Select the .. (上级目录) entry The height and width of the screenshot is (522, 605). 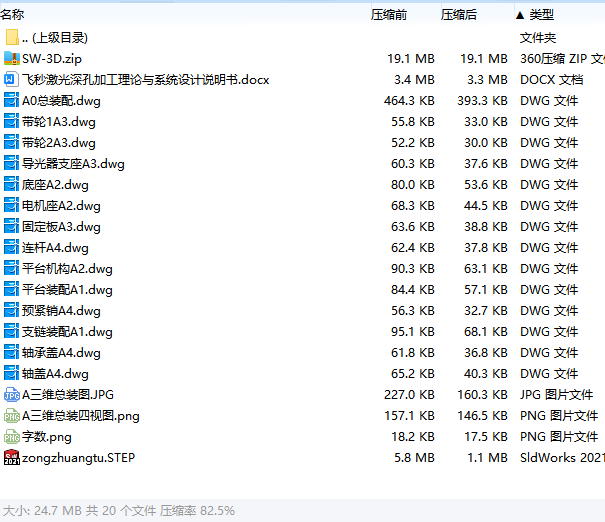(55, 37)
